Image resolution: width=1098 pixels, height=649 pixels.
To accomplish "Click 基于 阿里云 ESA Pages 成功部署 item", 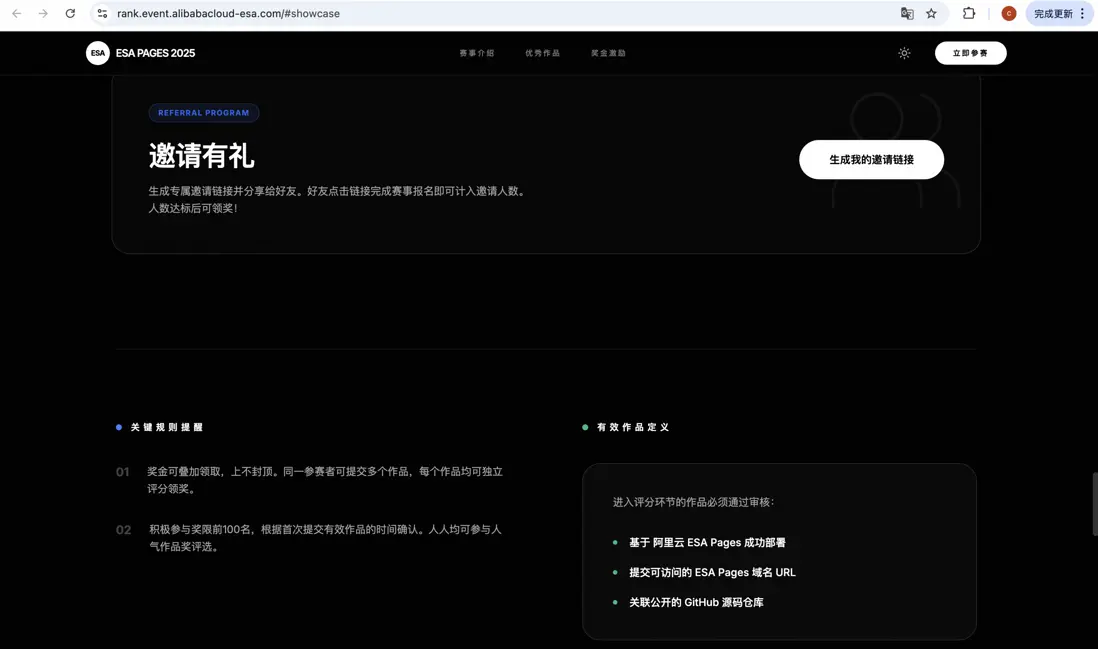I will [x=707, y=543].
